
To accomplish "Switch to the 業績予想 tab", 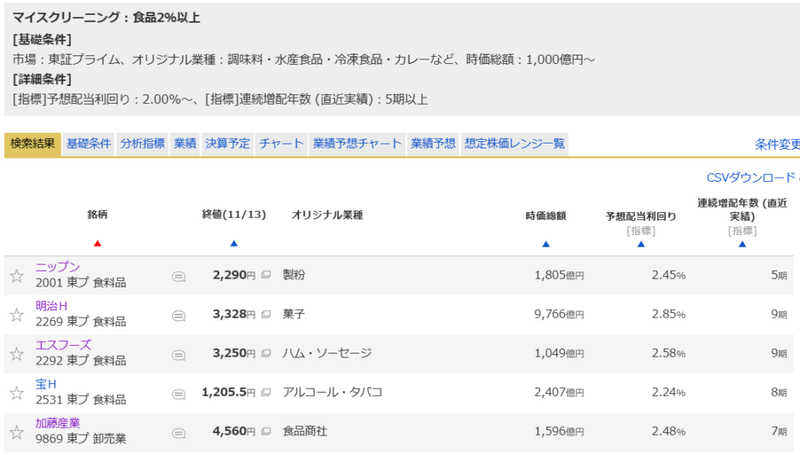I will click(433, 144).
